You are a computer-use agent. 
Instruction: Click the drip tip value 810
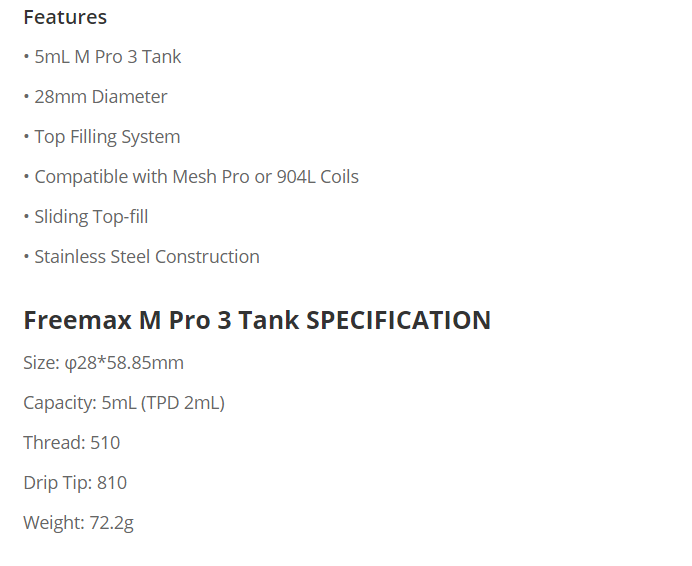pos(112,483)
